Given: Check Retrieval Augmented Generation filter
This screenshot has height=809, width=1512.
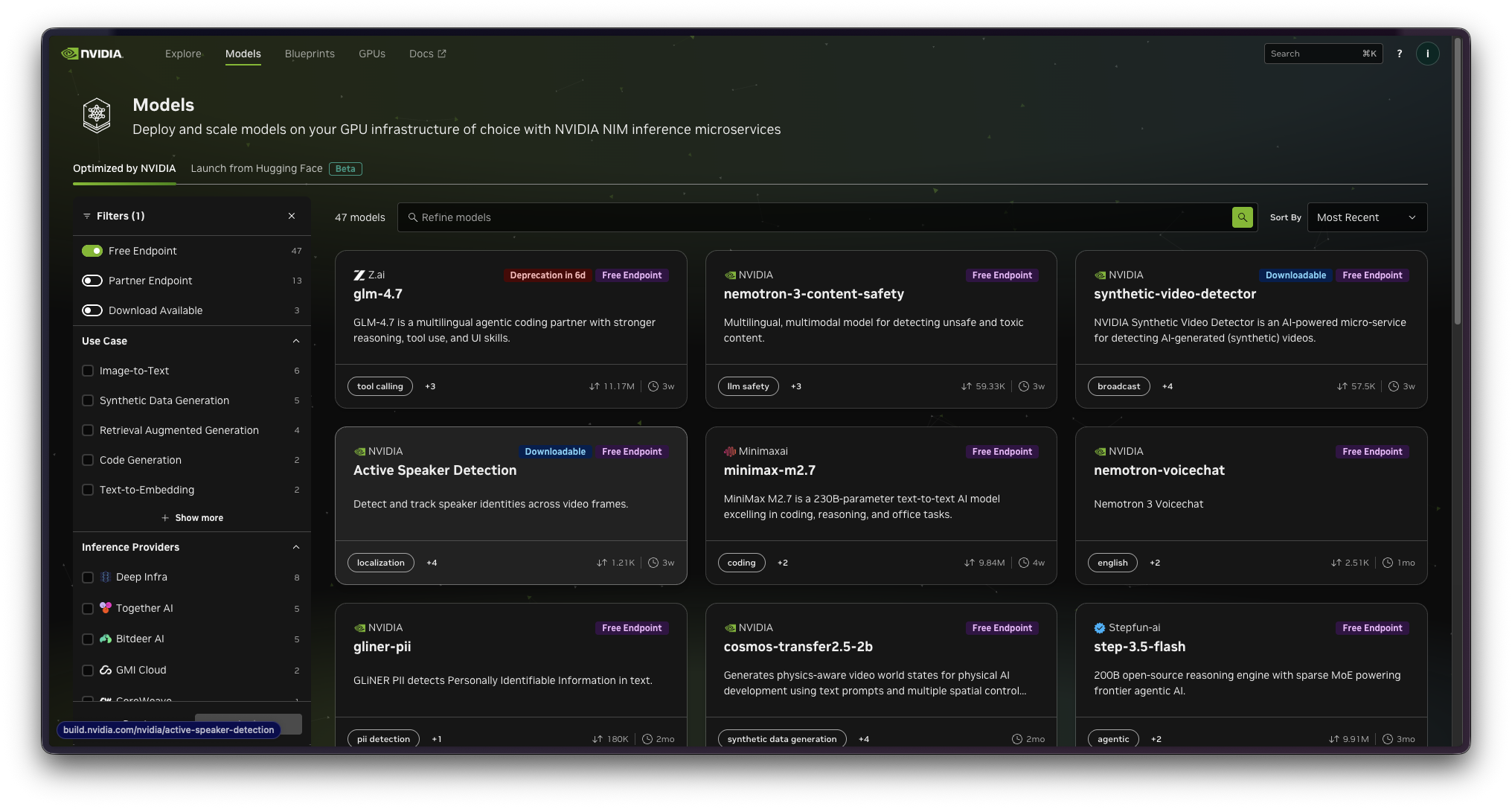Looking at the screenshot, I should (88, 430).
